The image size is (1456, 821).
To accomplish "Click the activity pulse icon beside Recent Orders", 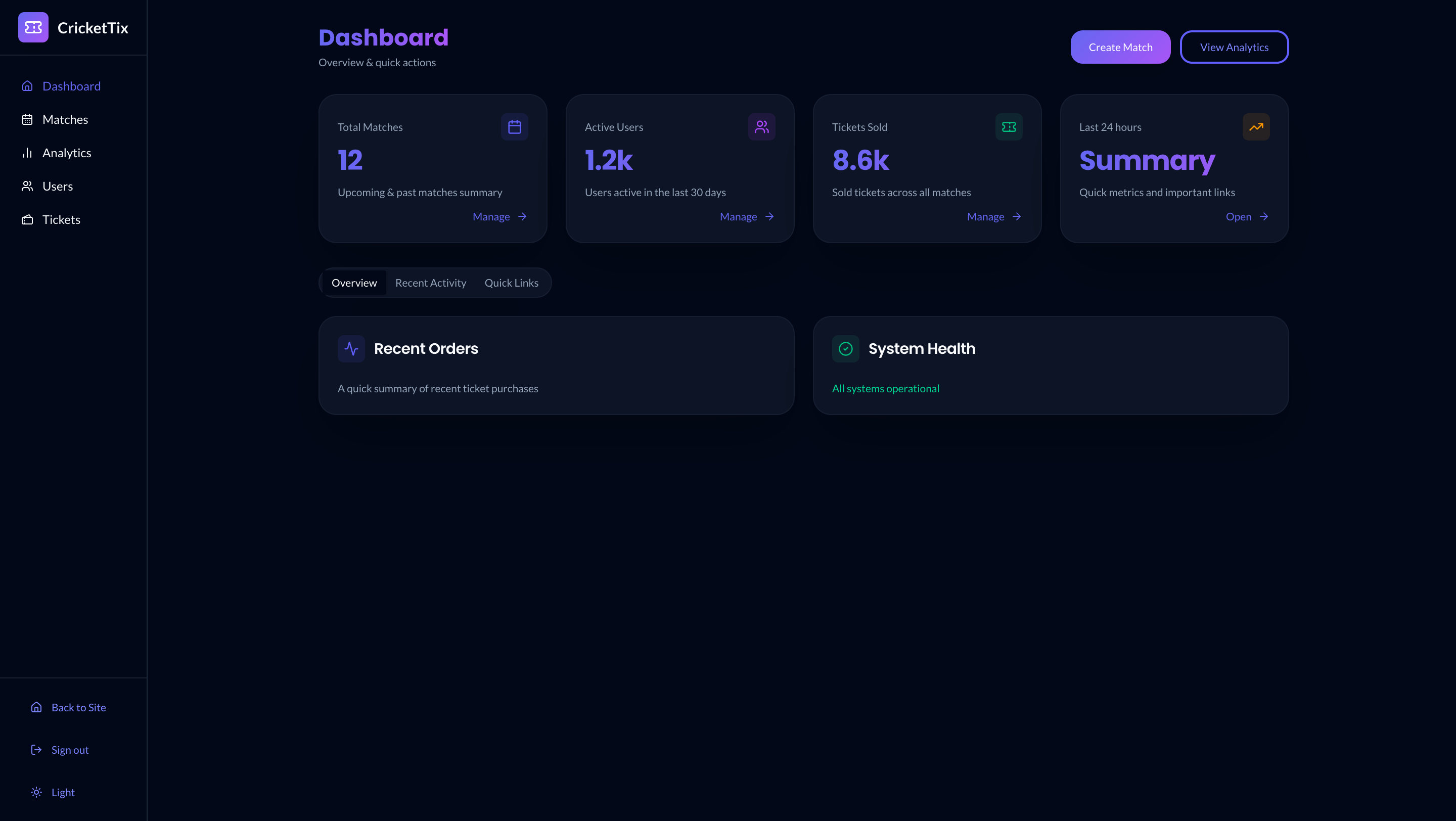I will [x=351, y=349].
